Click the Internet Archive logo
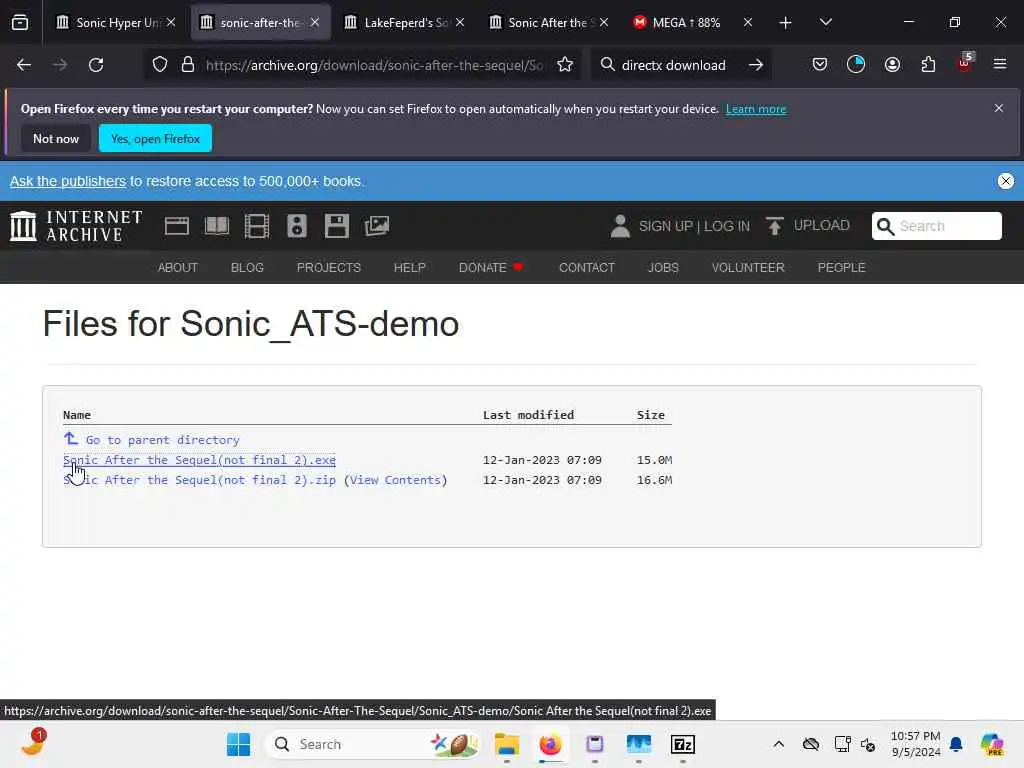 pyautogui.click(x=76, y=226)
